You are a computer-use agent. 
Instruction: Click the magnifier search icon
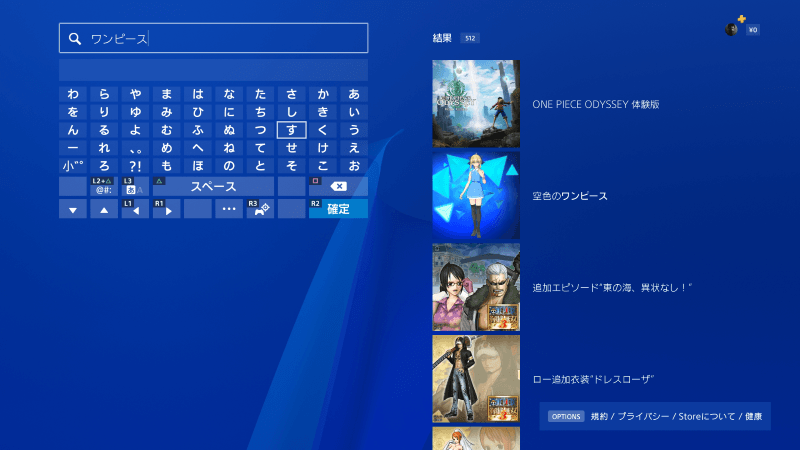[x=75, y=39]
